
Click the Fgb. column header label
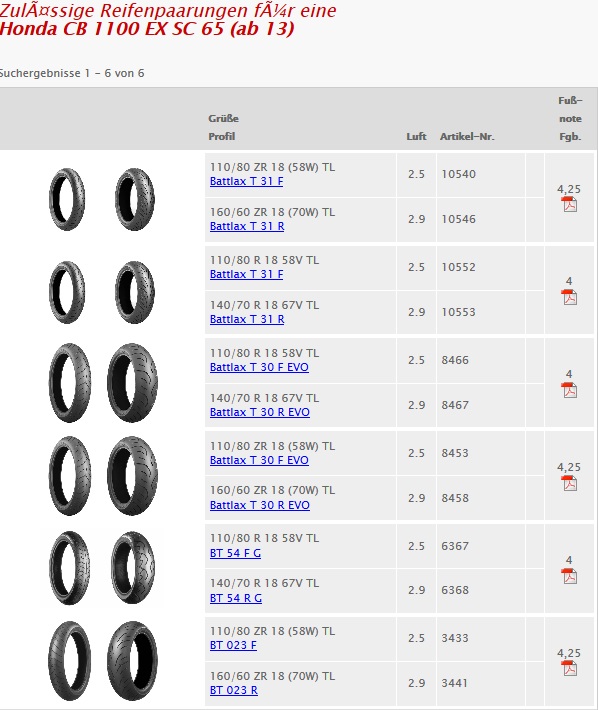(570, 136)
